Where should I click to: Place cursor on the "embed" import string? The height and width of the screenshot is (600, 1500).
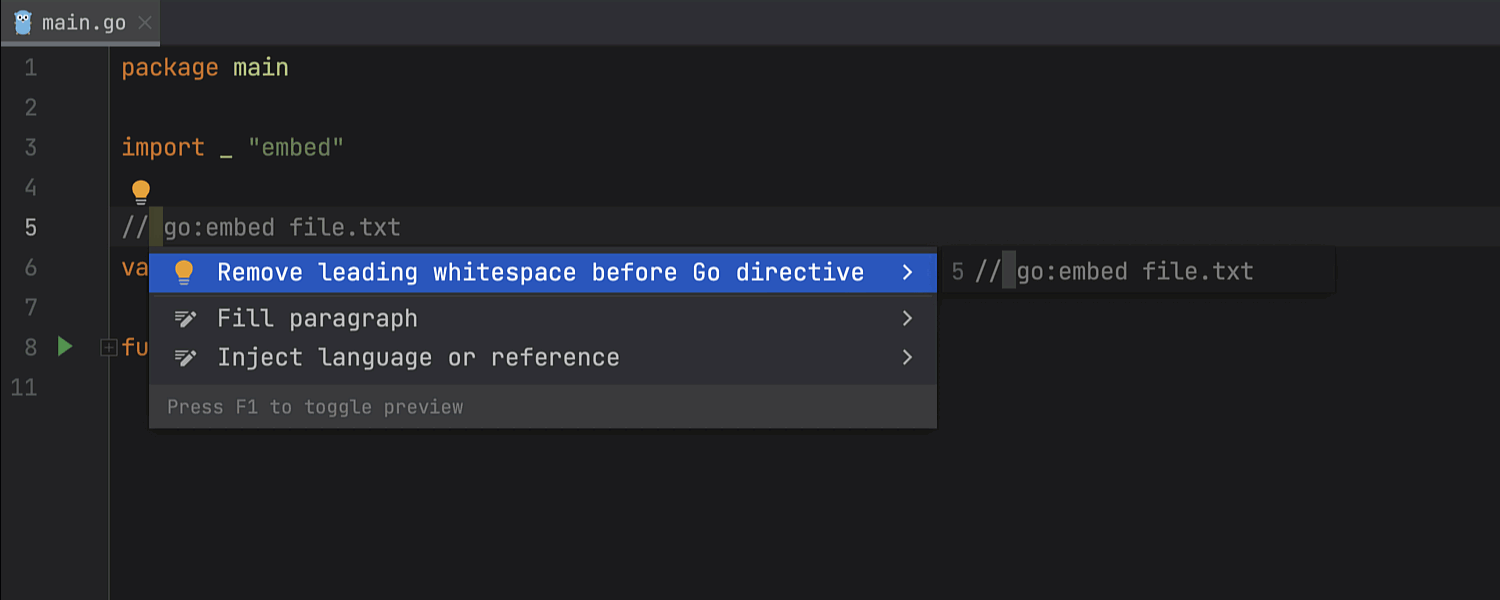[x=296, y=148]
